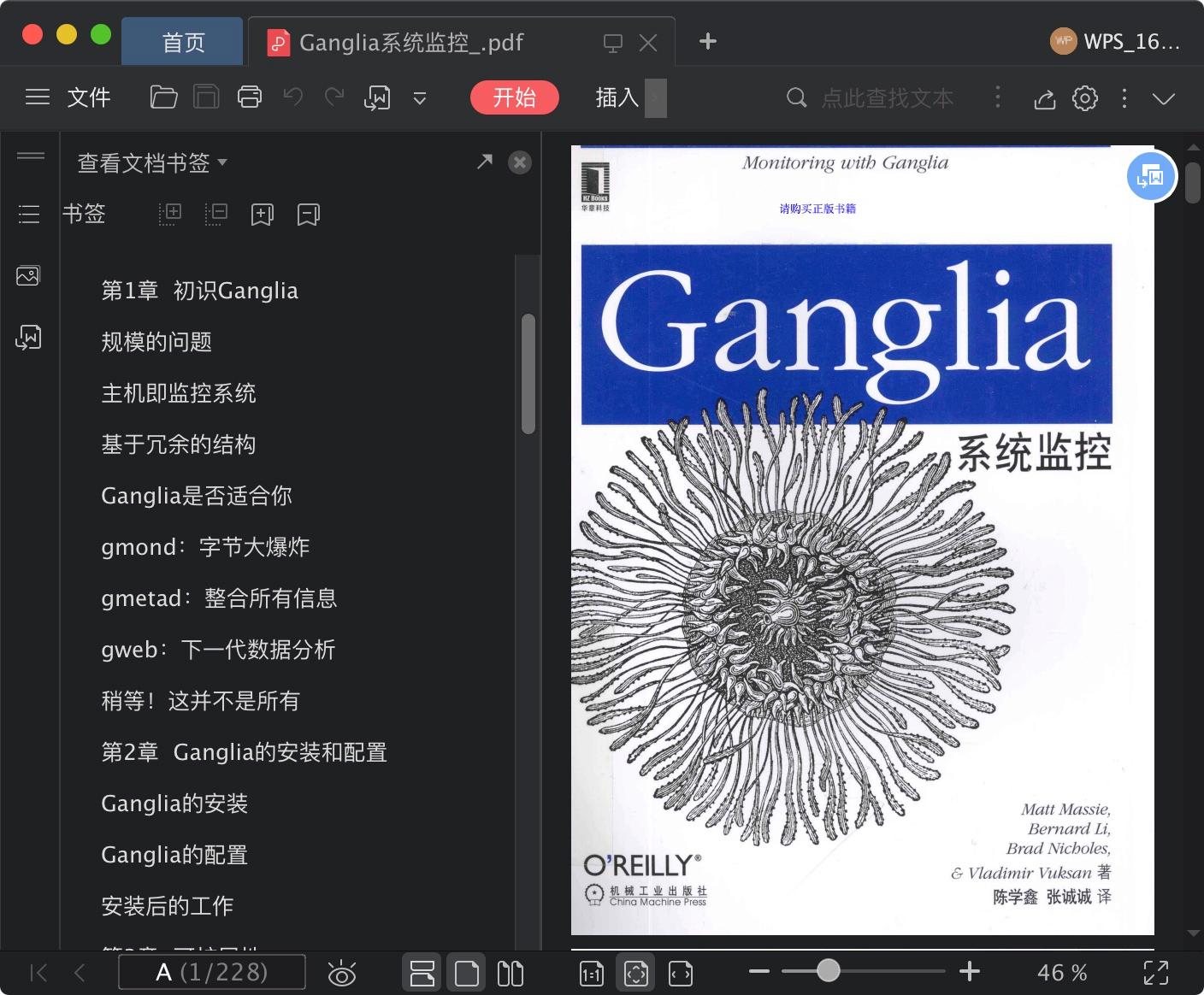Close the Ganglia系统监控_.pdf tab
Image resolution: width=1204 pixels, height=995 pixels.
pyautogui.click(x=648, y=43)
